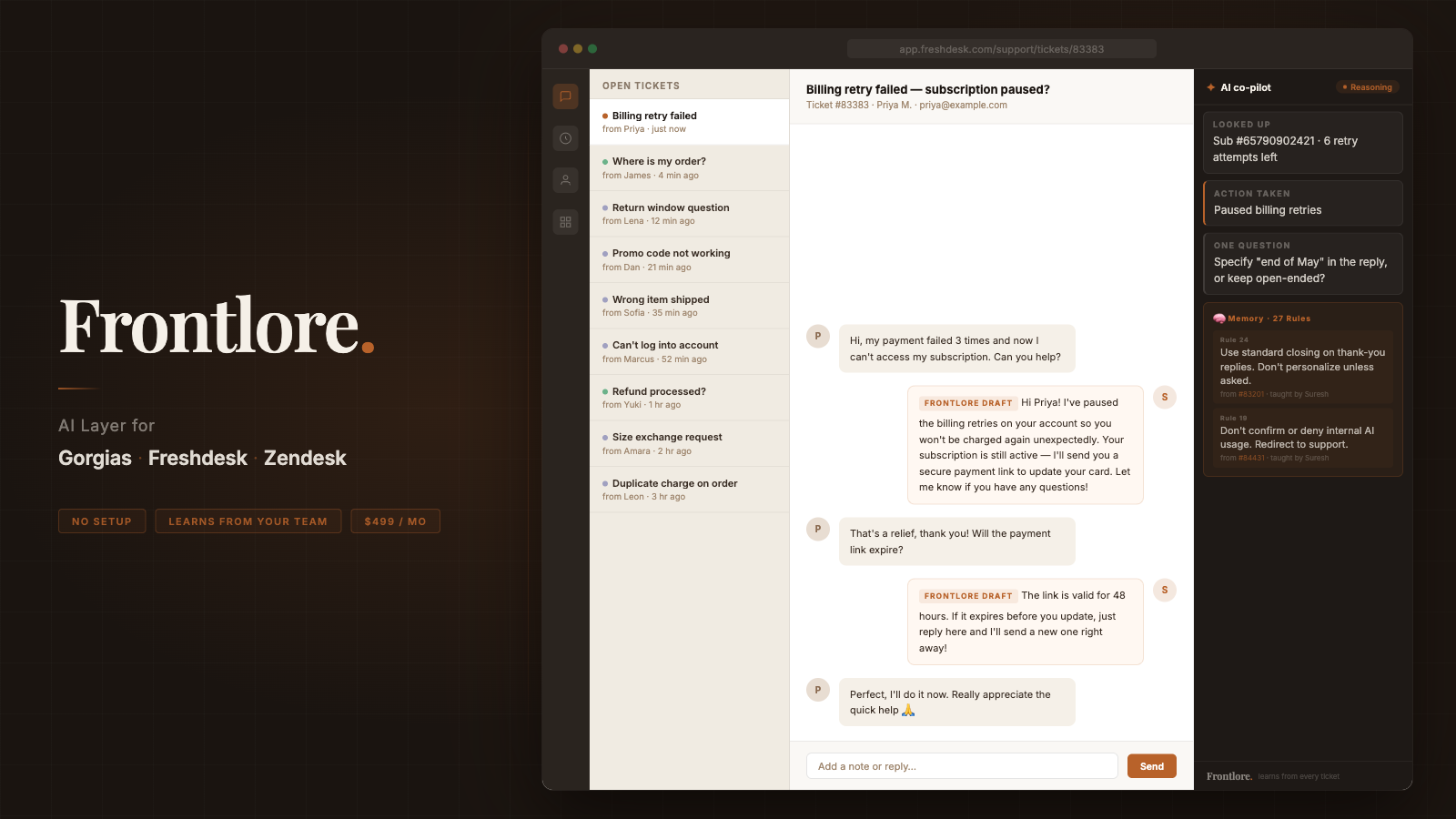Open the contacts person sidebar icon
This screenshot has width=1456, height=819.
pyautogui.click(x=565, y=180)
